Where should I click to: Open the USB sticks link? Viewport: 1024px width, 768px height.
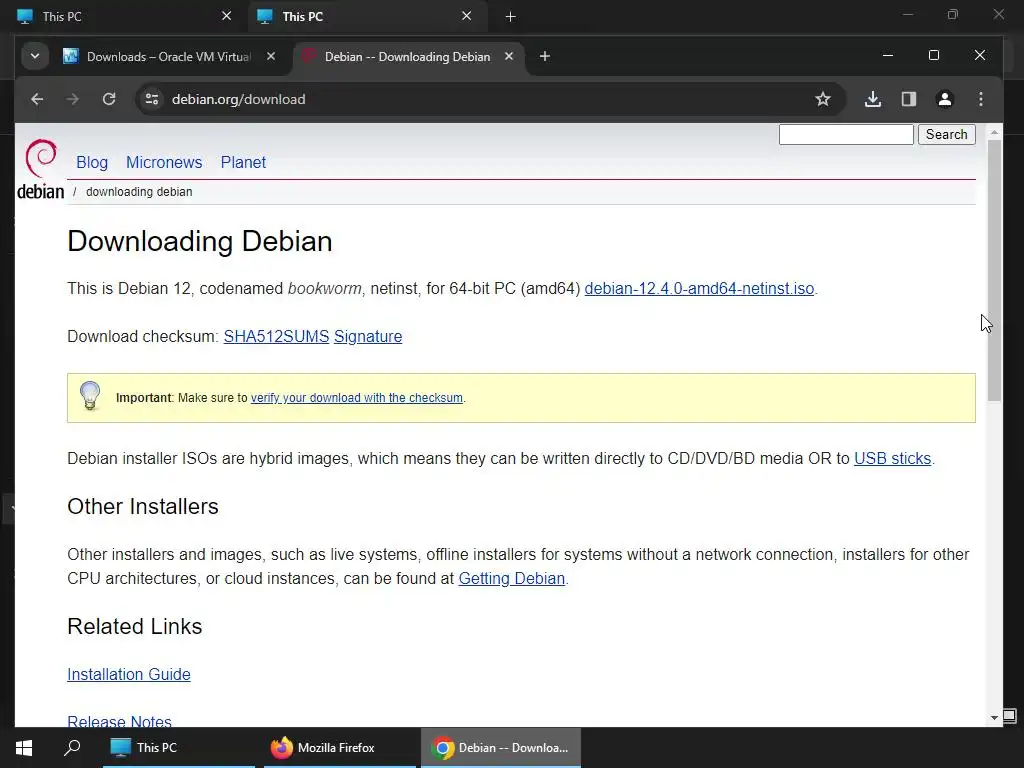tap(892, 458)
